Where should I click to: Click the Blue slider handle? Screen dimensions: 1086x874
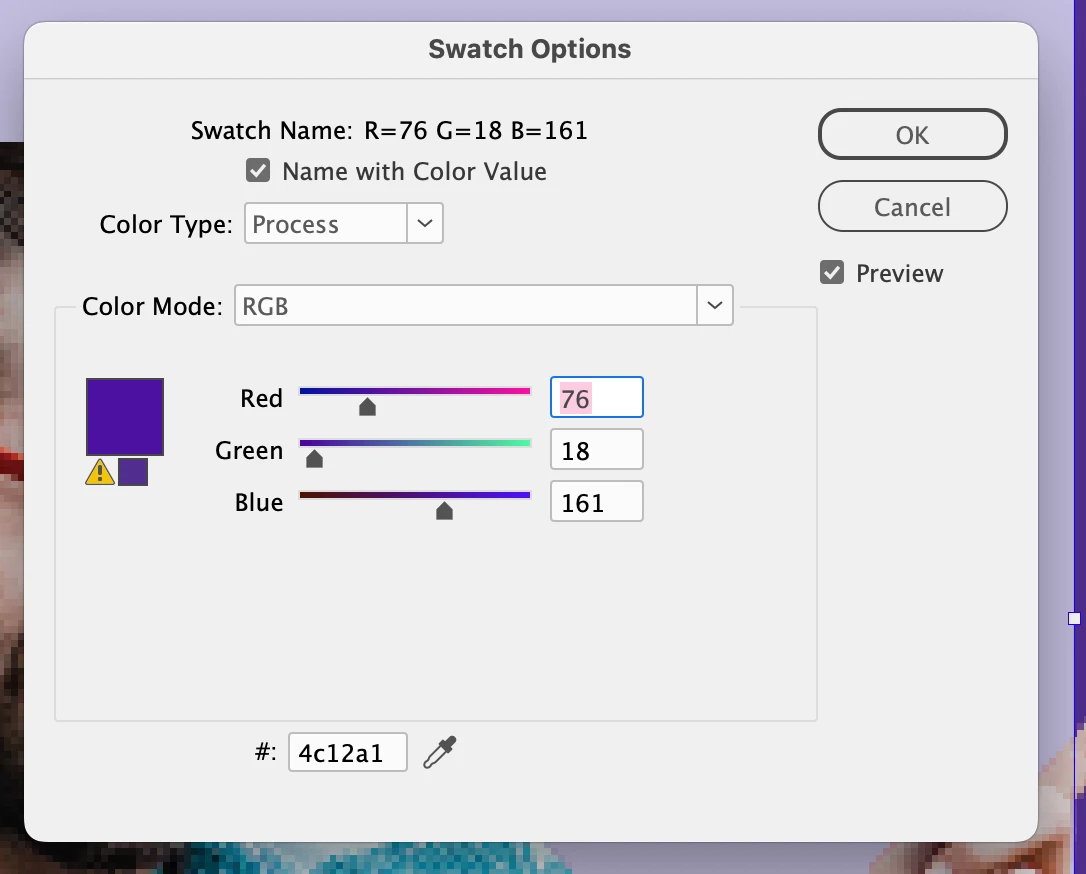[444, 510]
